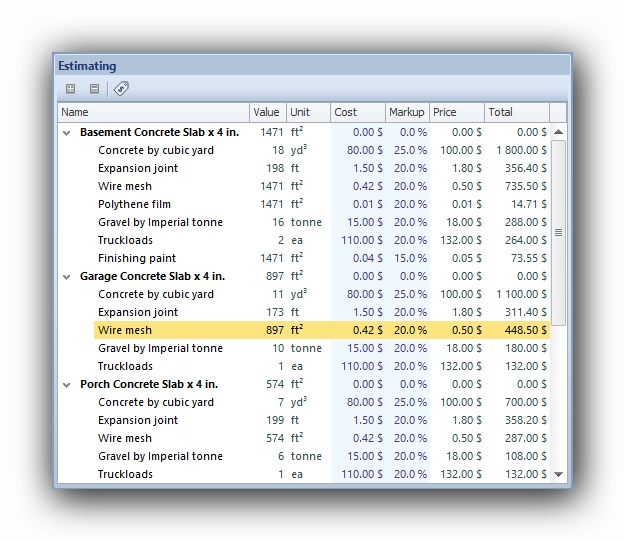
Task: Select the Garage Concrete Slab x 4 in. row
Action: (x=304, y=276)
